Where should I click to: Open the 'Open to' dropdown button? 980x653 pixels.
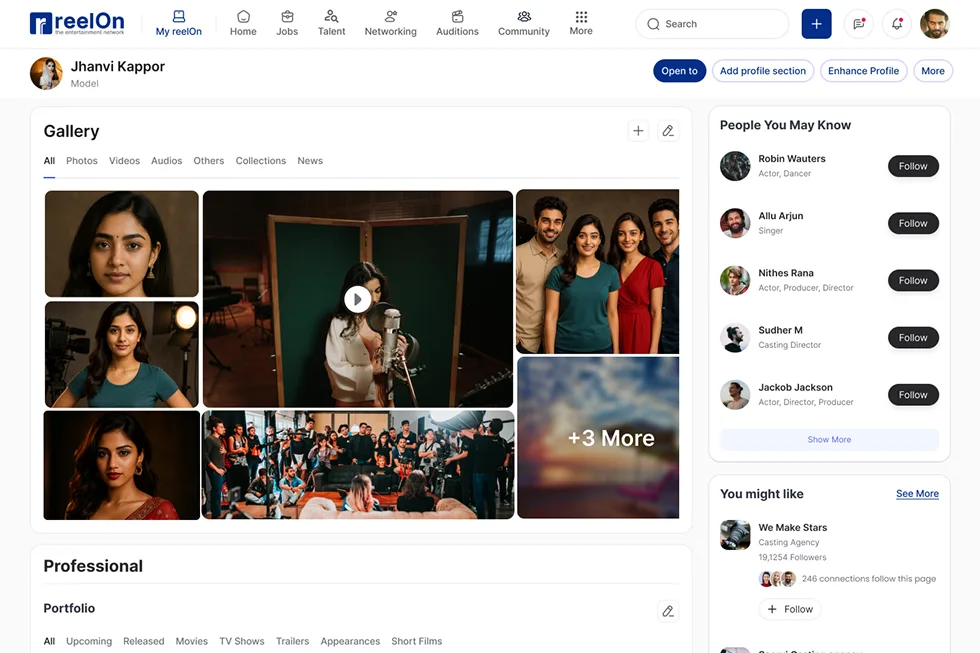679,71
